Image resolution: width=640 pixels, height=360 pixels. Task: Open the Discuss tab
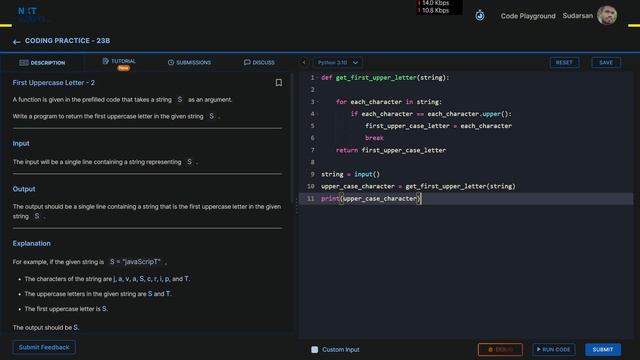(259, 62)
